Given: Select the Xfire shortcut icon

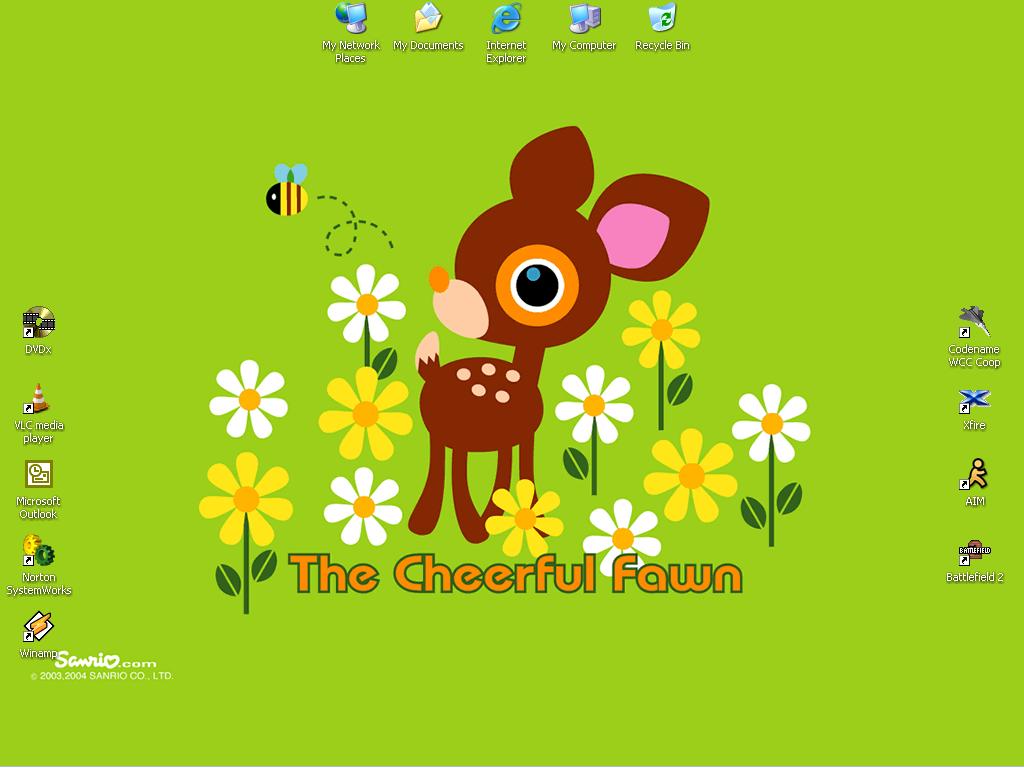Looking at the screenshot, I should point(974,400).
